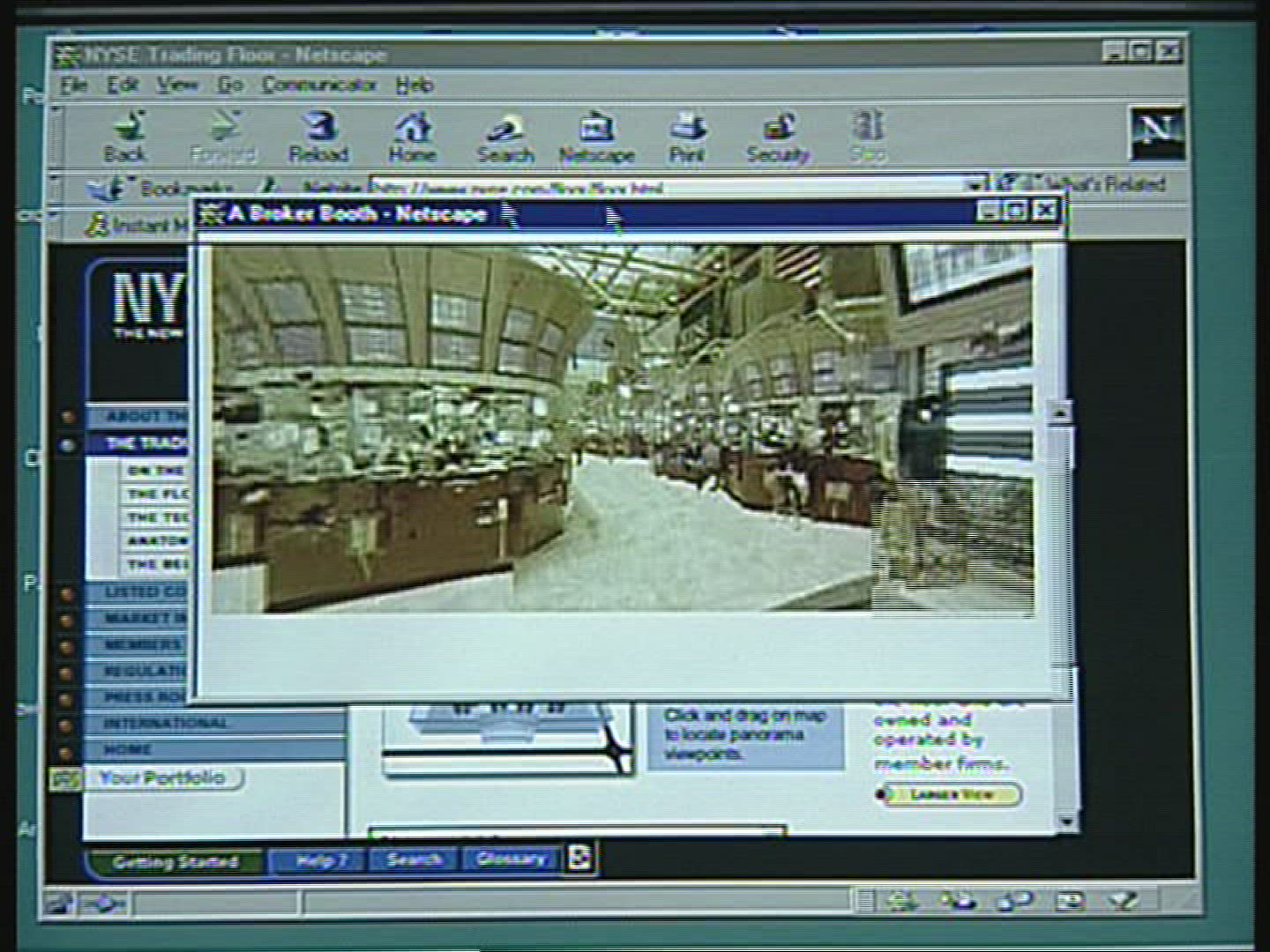Open the Communicator menu
This screenshot has height=952, width=1270.
pos(318,86)
